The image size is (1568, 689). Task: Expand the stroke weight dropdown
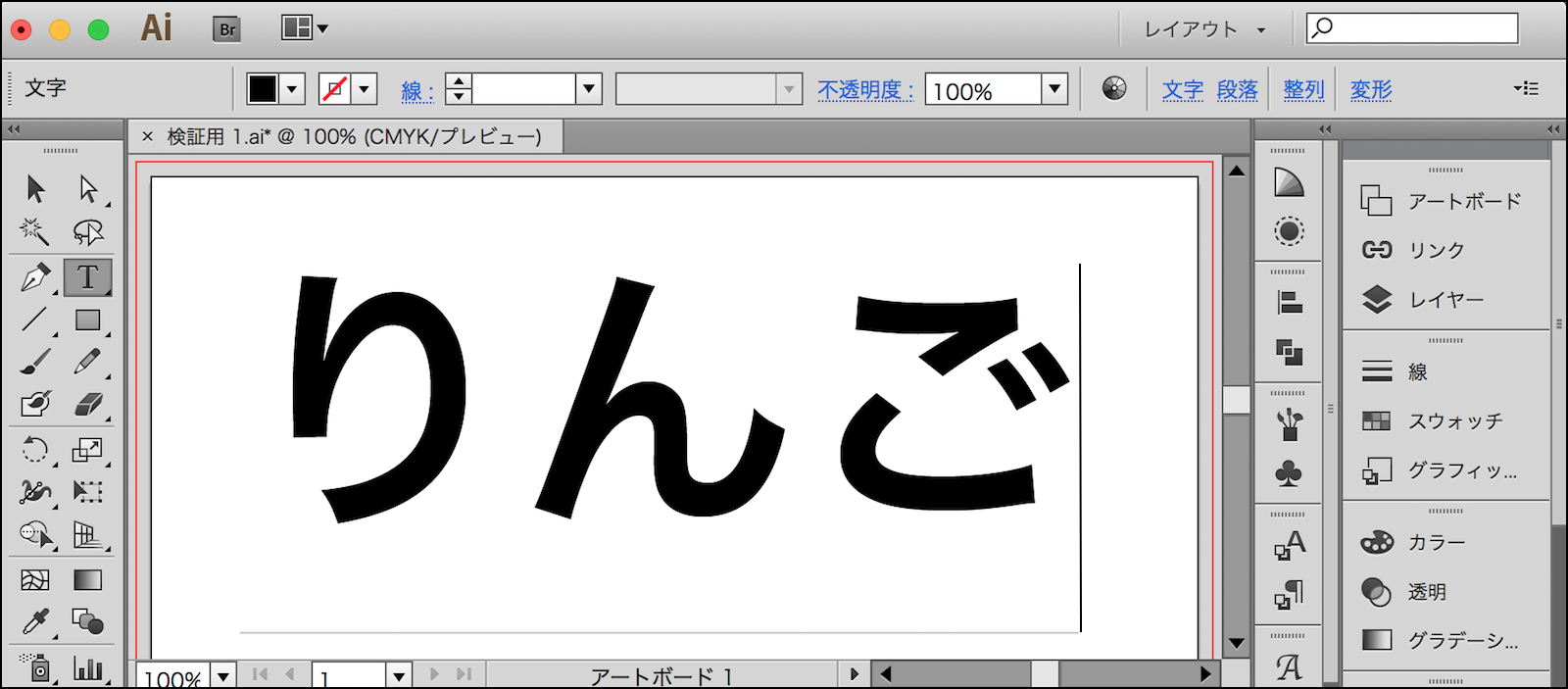[x=588, y=89]
